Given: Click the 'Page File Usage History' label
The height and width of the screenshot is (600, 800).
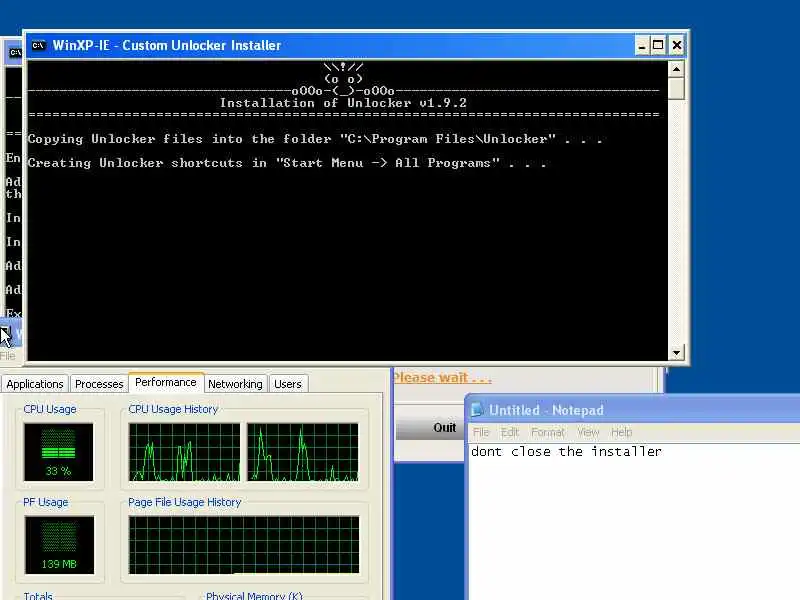Looking at the screenshot, I should [x=185, y=502].
